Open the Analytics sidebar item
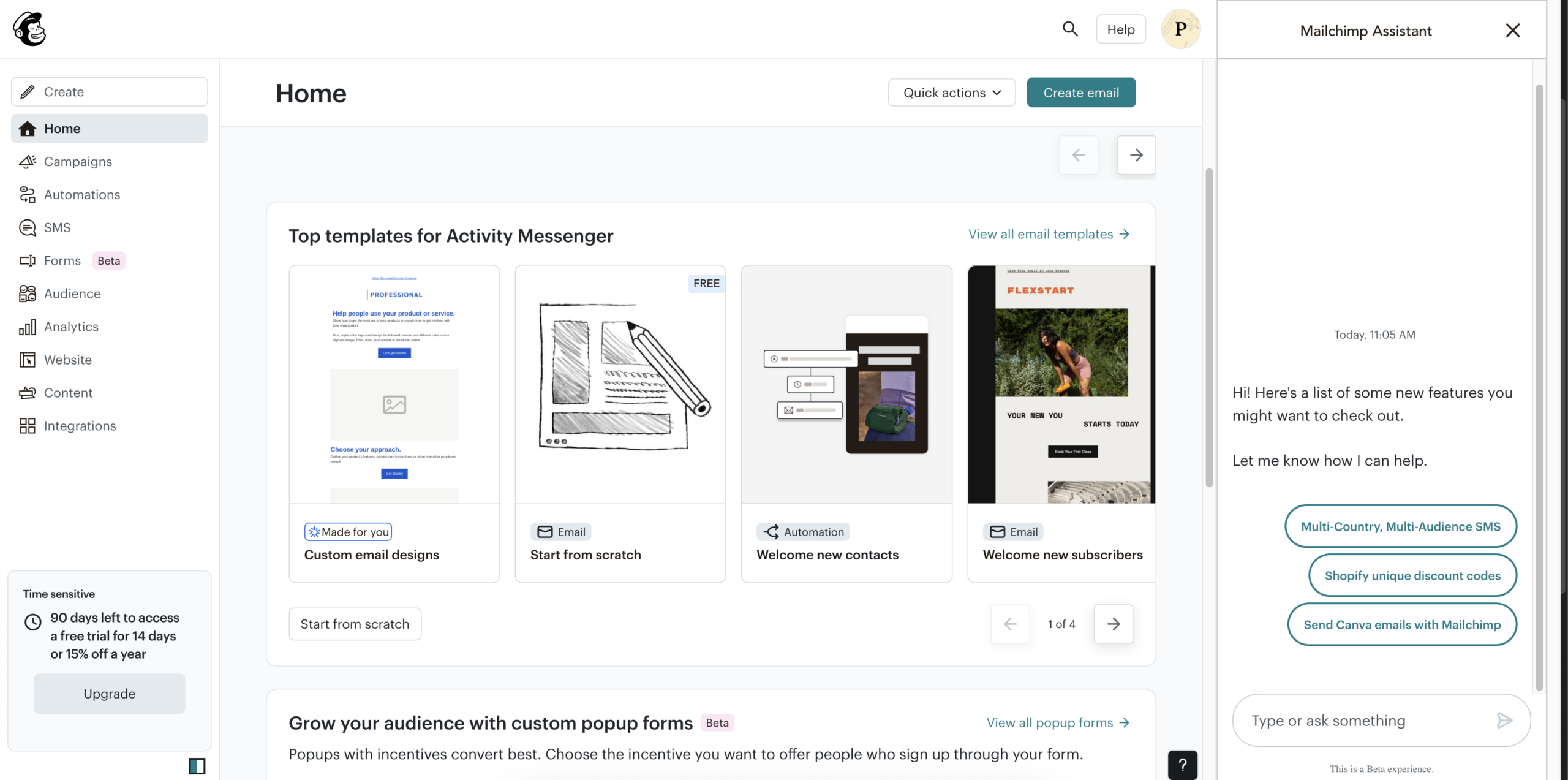This screenshot has height=780, width=1568. 71,327
